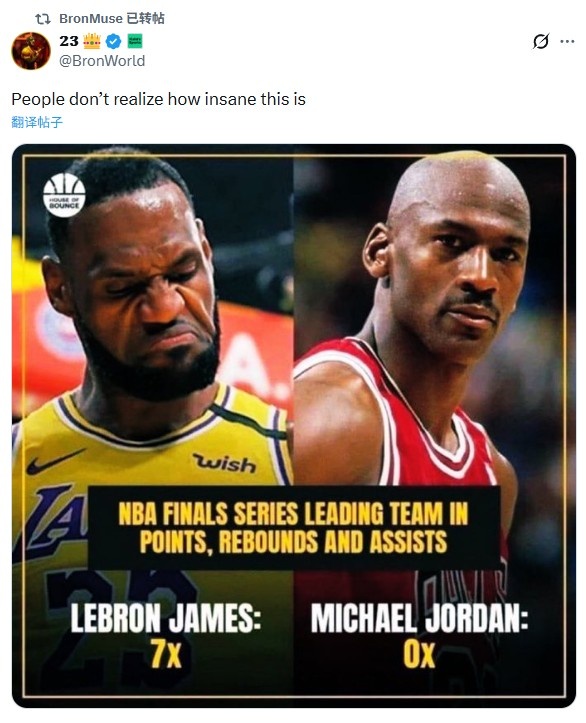Click the blue verified checkmark badge
The height and width of the screenshot is (723, 586).
tap(113, 41)
